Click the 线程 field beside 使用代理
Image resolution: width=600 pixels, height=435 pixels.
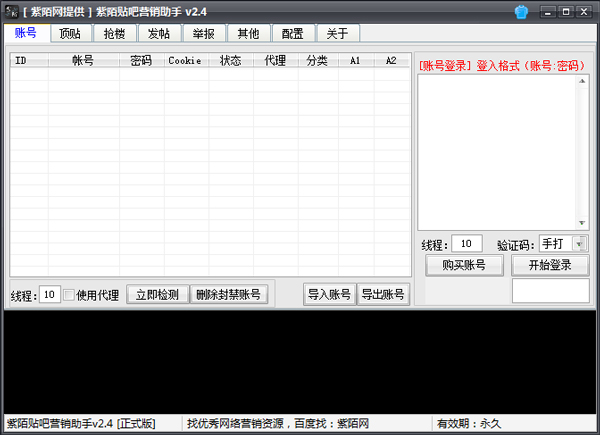49,295
